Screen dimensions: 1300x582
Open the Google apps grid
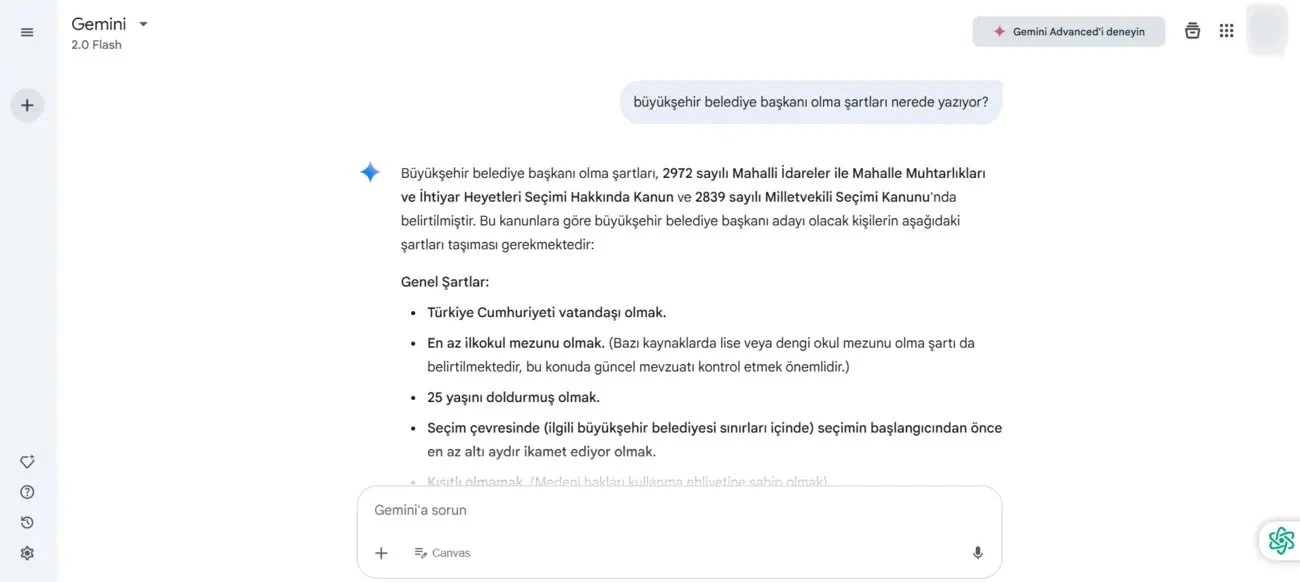[x=1227, y=31]
